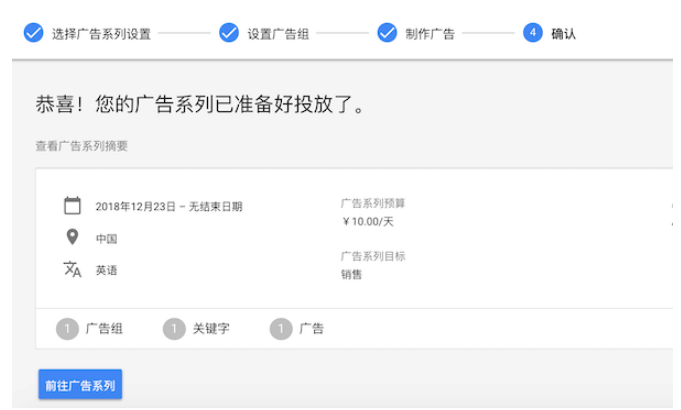This screenshot has width=681, height=410.
Task: Click the location text 中国
Action: [106, 239]
